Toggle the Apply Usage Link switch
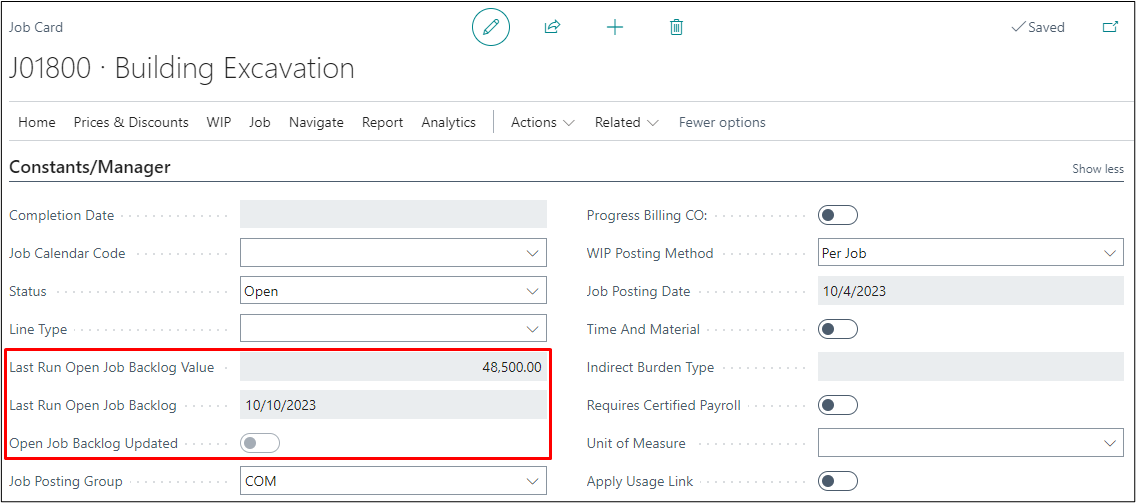The height and width of the screenshot is (503, 1136). pyautogui.click(x=837, y=481)
